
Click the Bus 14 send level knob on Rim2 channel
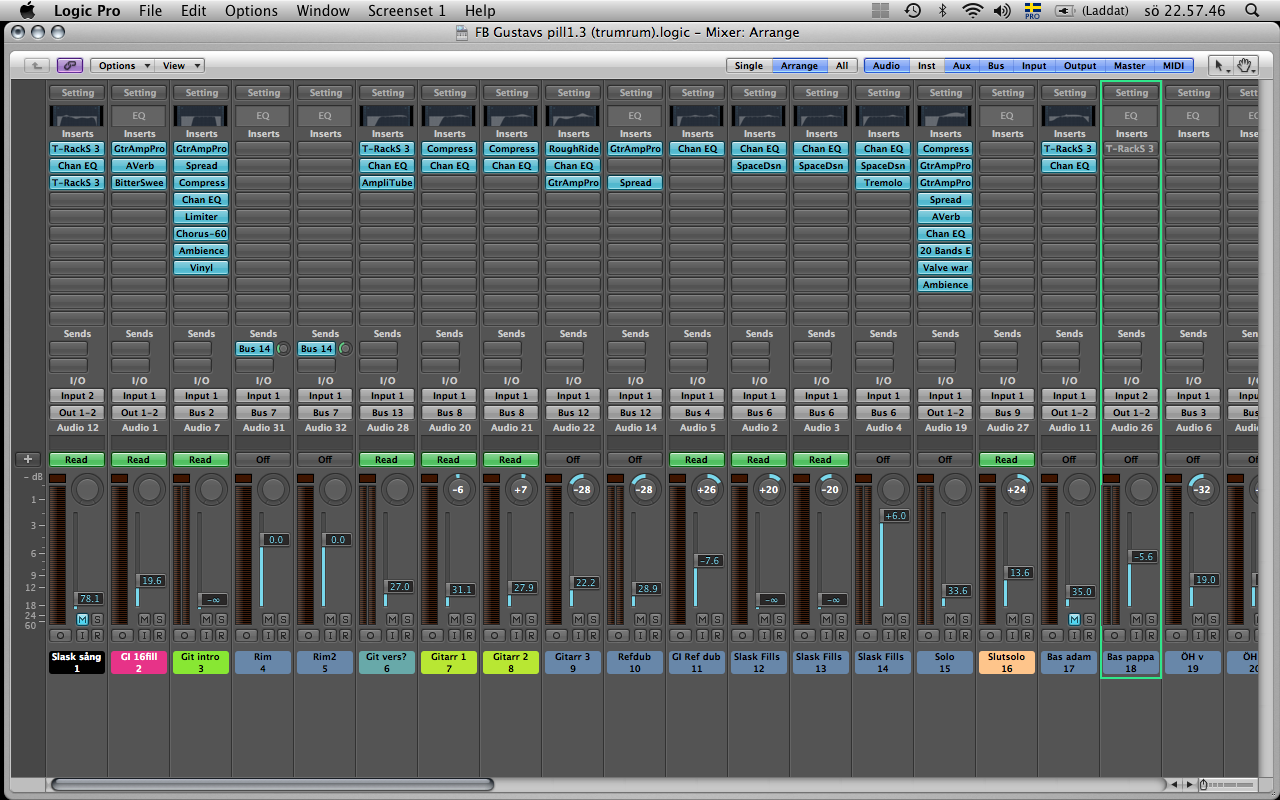[x=345, y=348]
